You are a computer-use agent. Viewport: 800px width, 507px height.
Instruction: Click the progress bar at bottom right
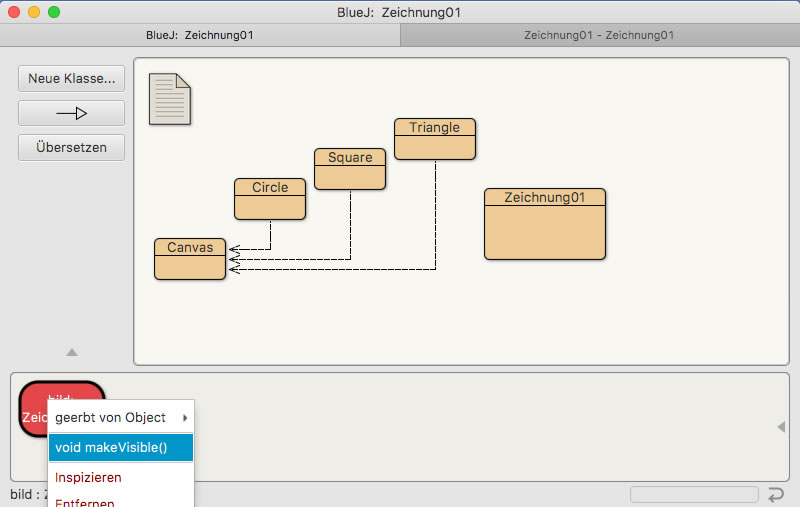point(694,494)
